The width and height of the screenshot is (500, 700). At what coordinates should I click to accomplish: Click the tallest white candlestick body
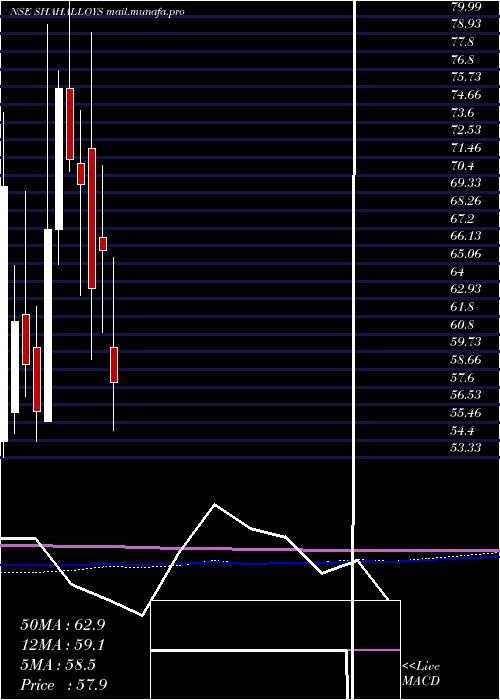click(x=4, y=314)
